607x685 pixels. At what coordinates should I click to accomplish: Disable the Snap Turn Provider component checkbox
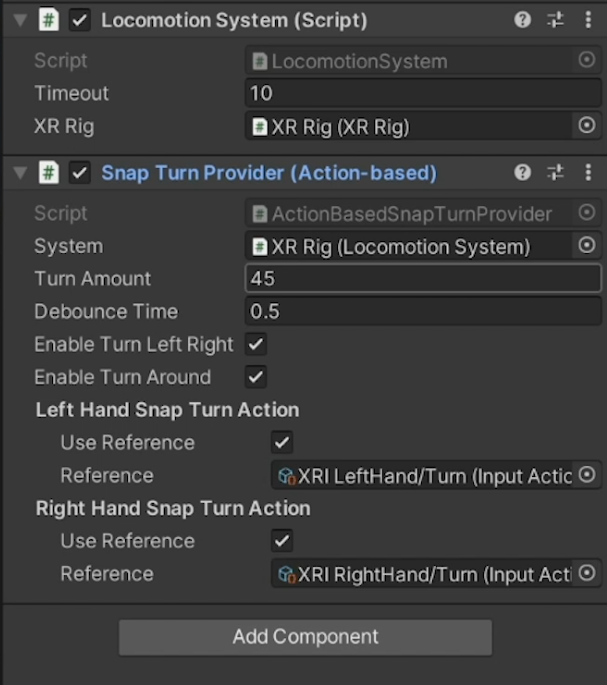(80, 173)
